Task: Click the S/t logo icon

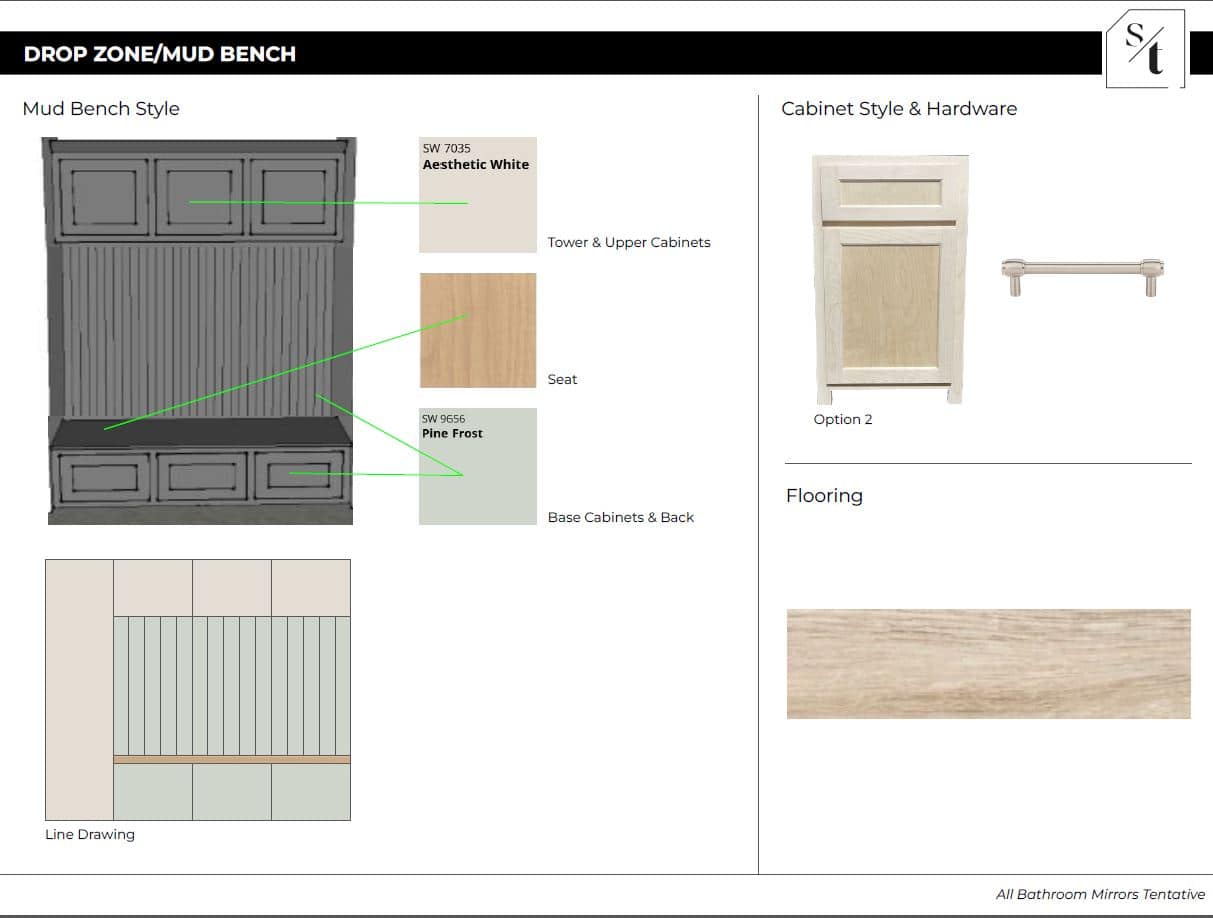Action: 1145,50
